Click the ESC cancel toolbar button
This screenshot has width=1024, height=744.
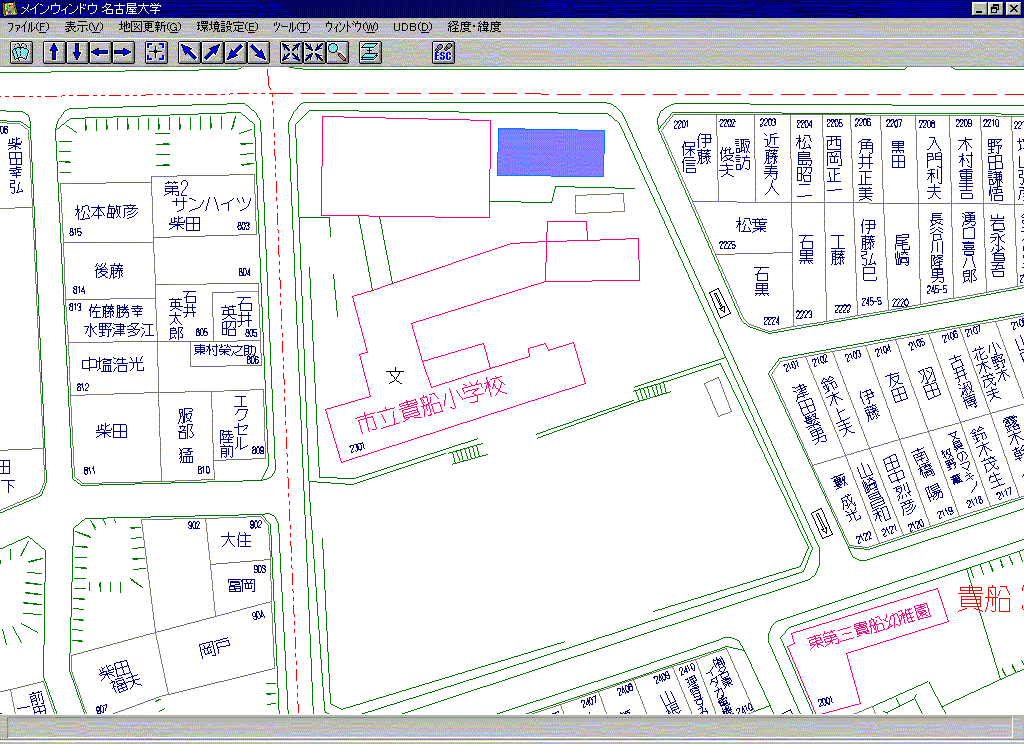(444, 53)
